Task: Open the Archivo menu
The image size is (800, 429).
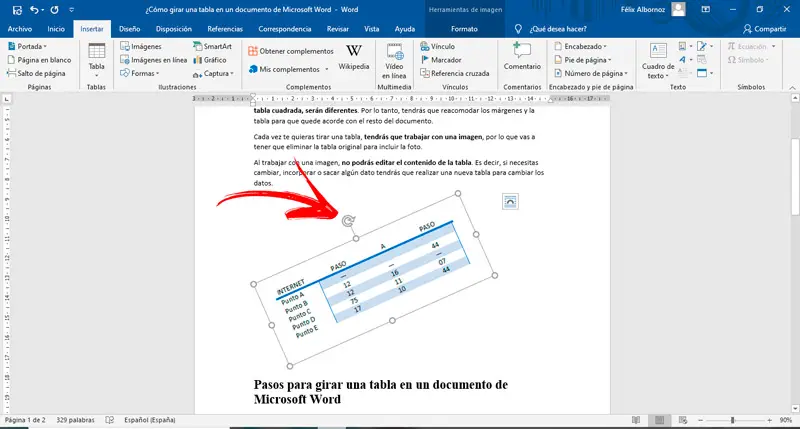Action: (19, 29)
